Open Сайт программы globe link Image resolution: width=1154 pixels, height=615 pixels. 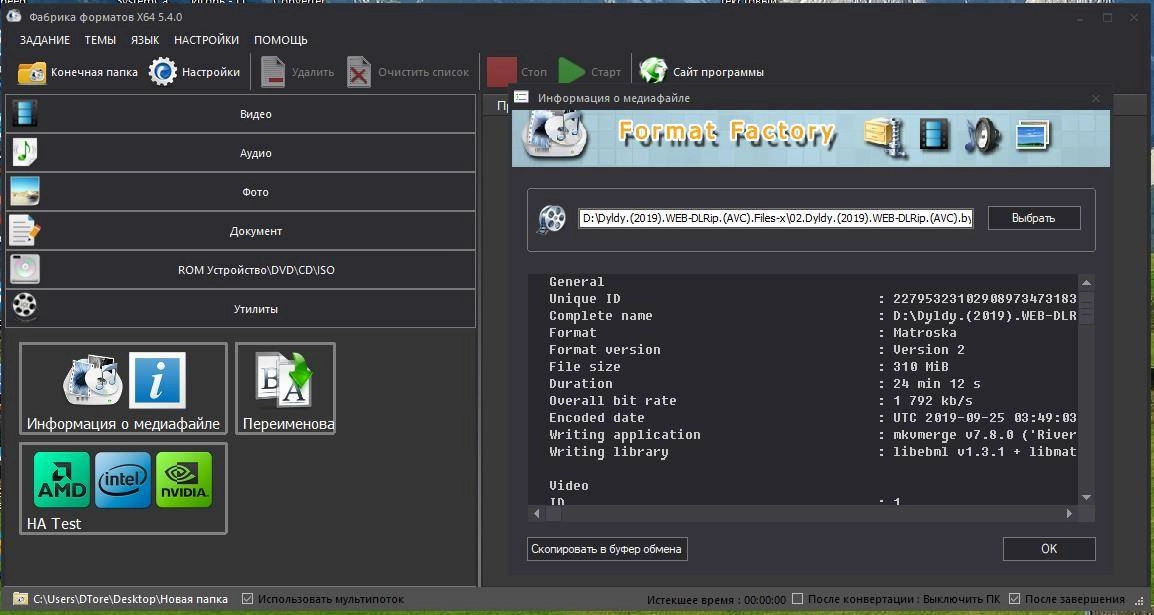[701, 72]
